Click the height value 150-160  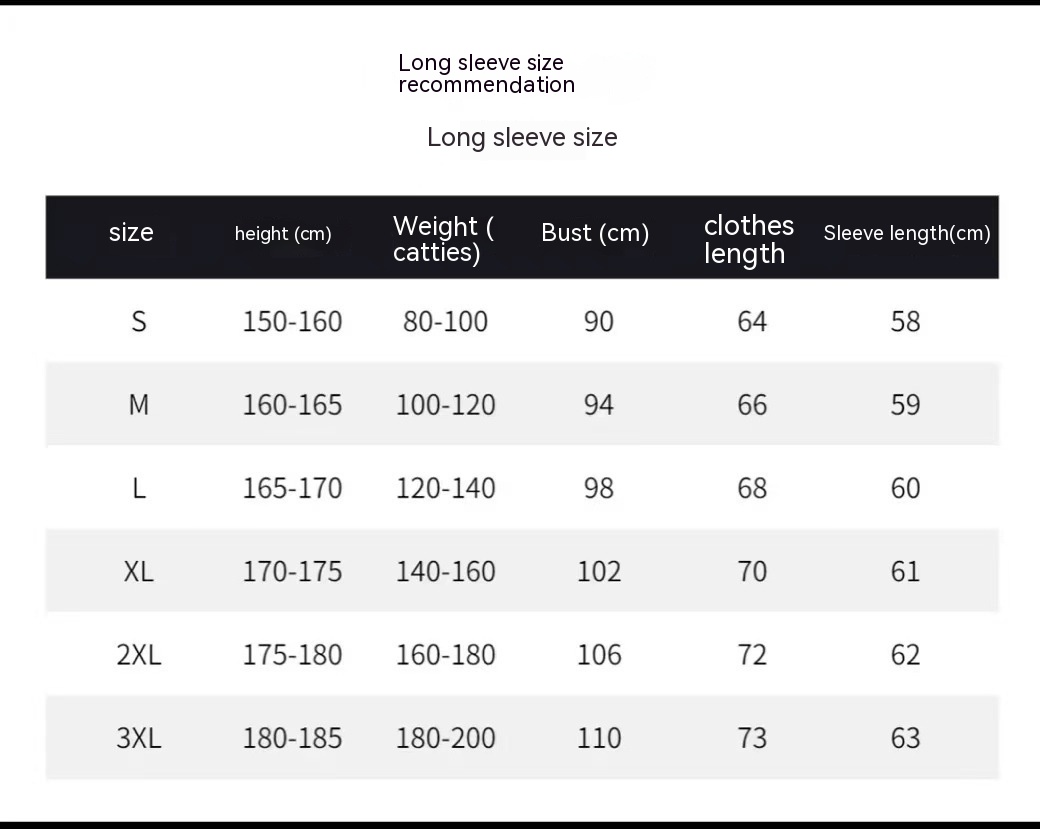click(x=292, y=321)
